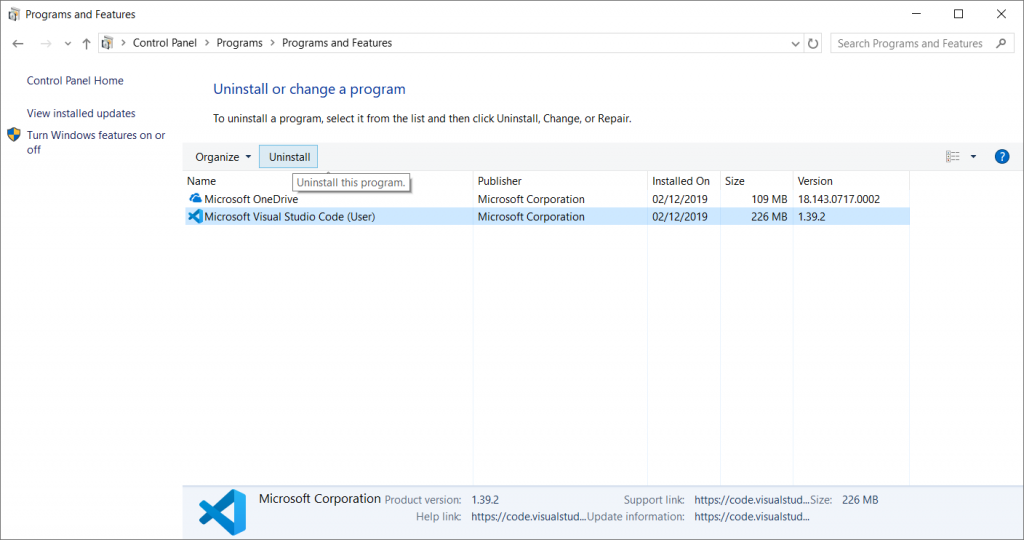This screenshot has width=1024, height=540.
Task: Maximize the Programs and Features window
Action: [x=958, y=14]
